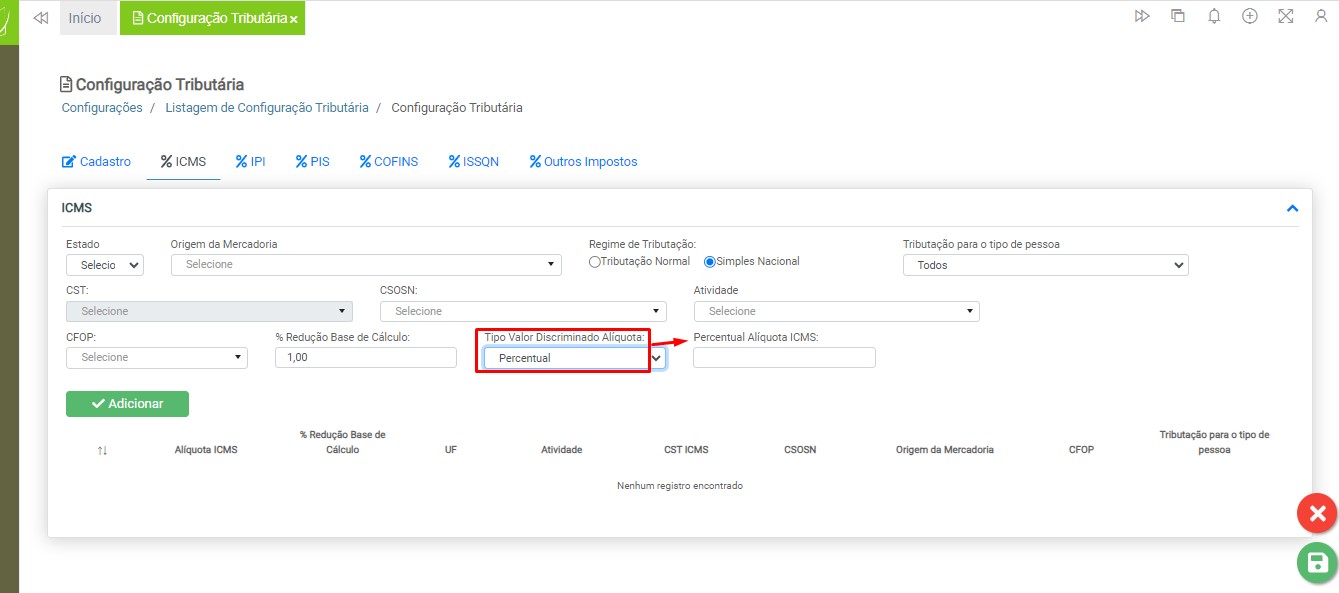Expand the Origem da Mercadoria dropdown

366,265
